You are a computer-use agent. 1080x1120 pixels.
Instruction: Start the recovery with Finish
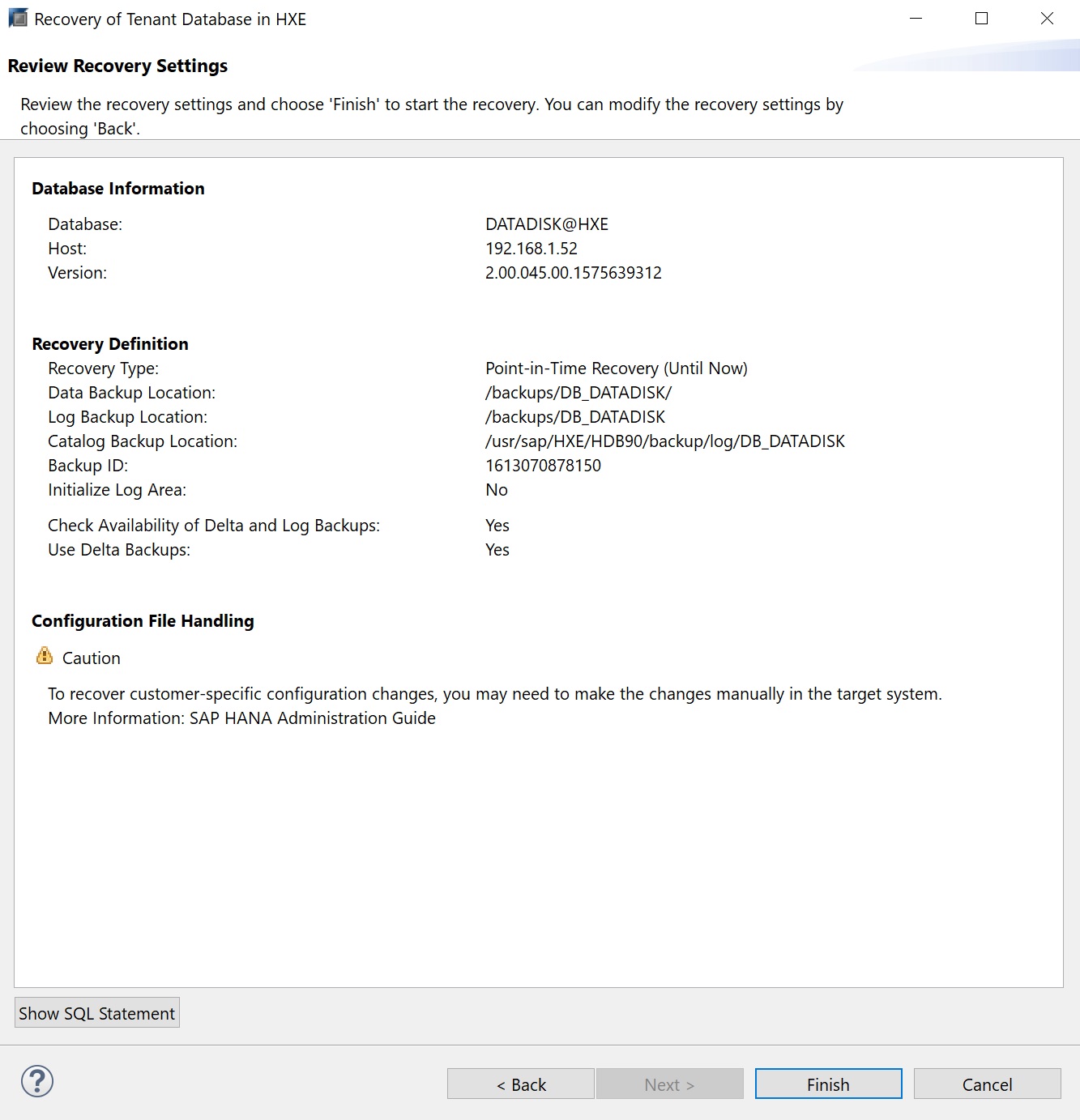(x=828, y=1084)
